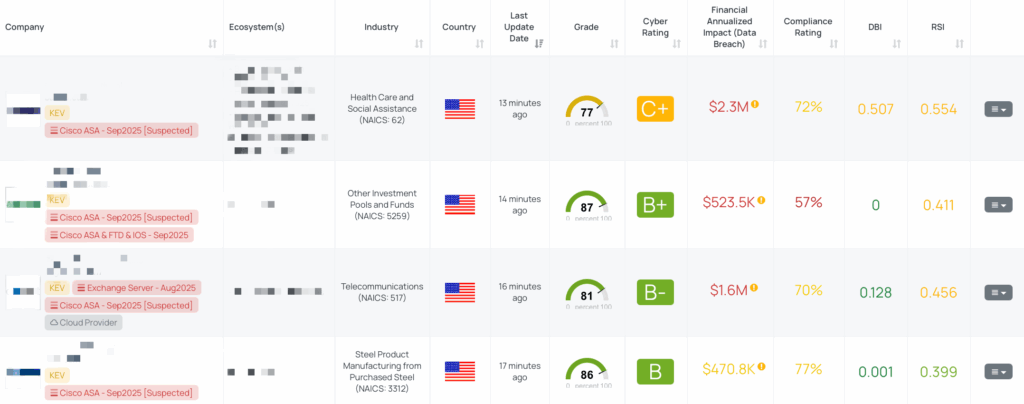Click the RSI column sort arrows
1024x404 pixels.
pyautogui.click(x=960, y=44)
